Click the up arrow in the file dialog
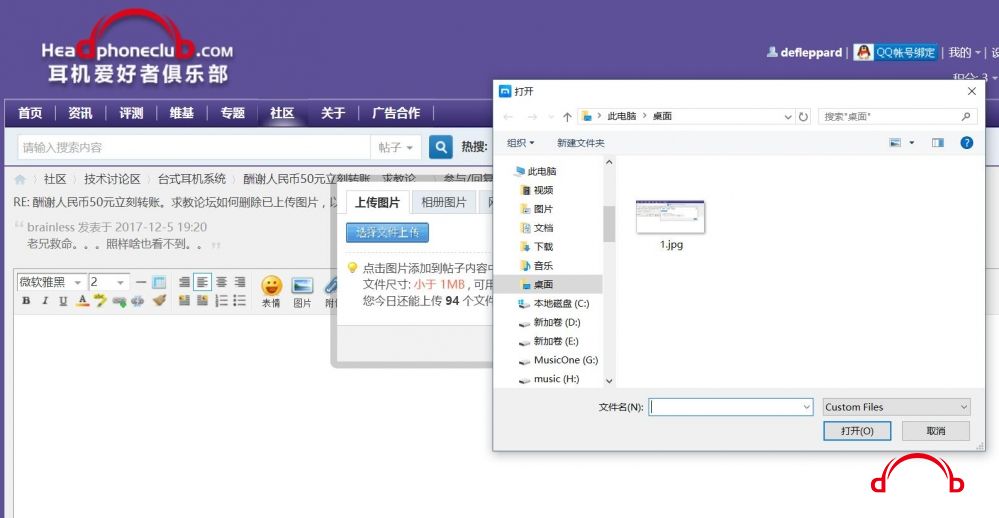This screenshot has width=999, height=518. click(x=567, y=117)
